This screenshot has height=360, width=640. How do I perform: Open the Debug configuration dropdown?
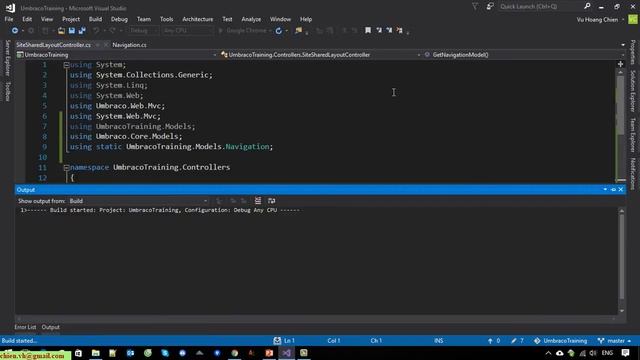click(x=143, y=31)
